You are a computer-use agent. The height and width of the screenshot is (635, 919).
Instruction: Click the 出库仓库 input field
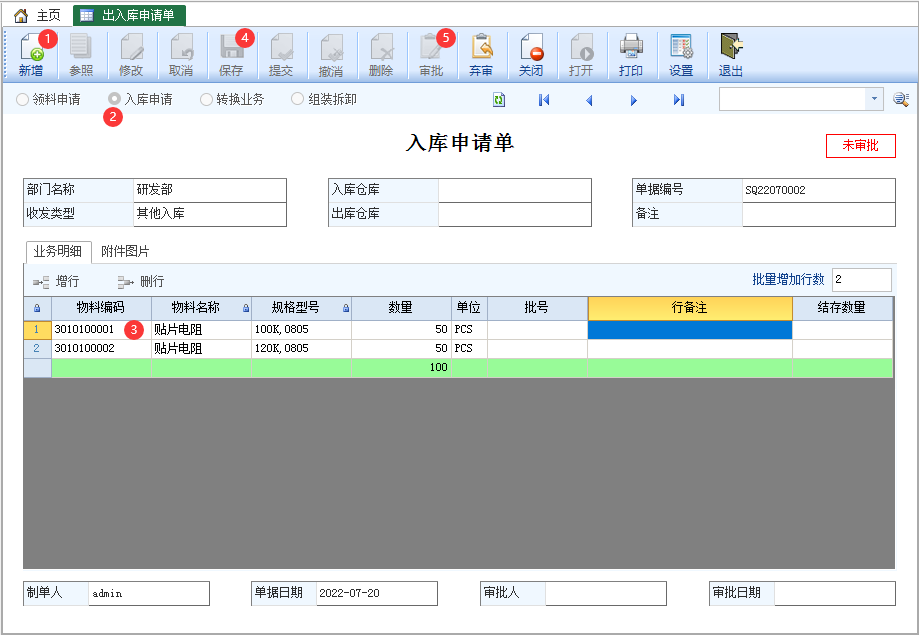click(x=515, y=214)
